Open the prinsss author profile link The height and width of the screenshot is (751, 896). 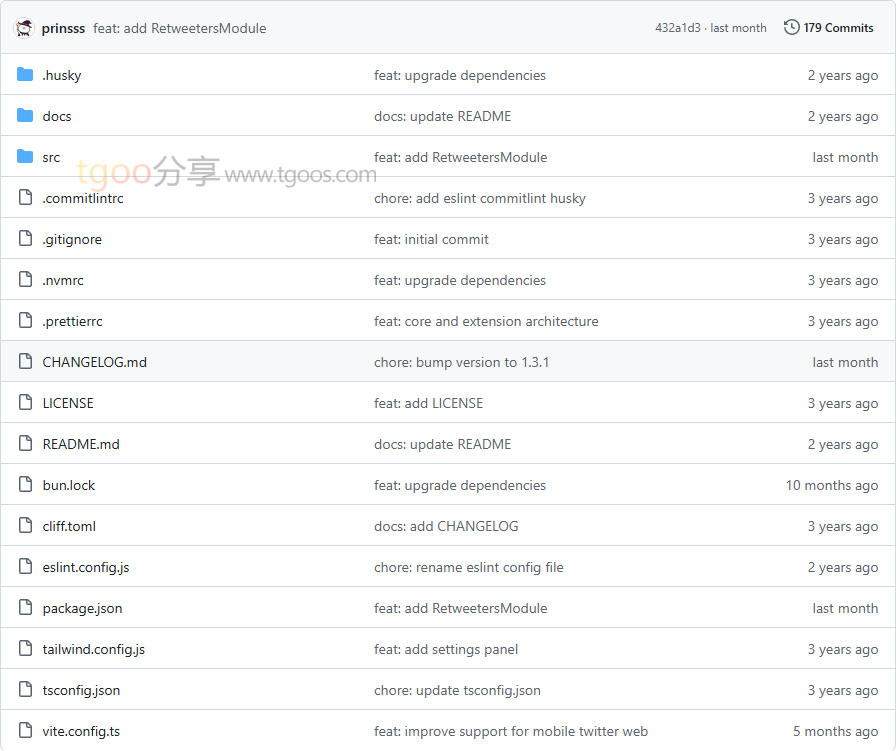63,28
